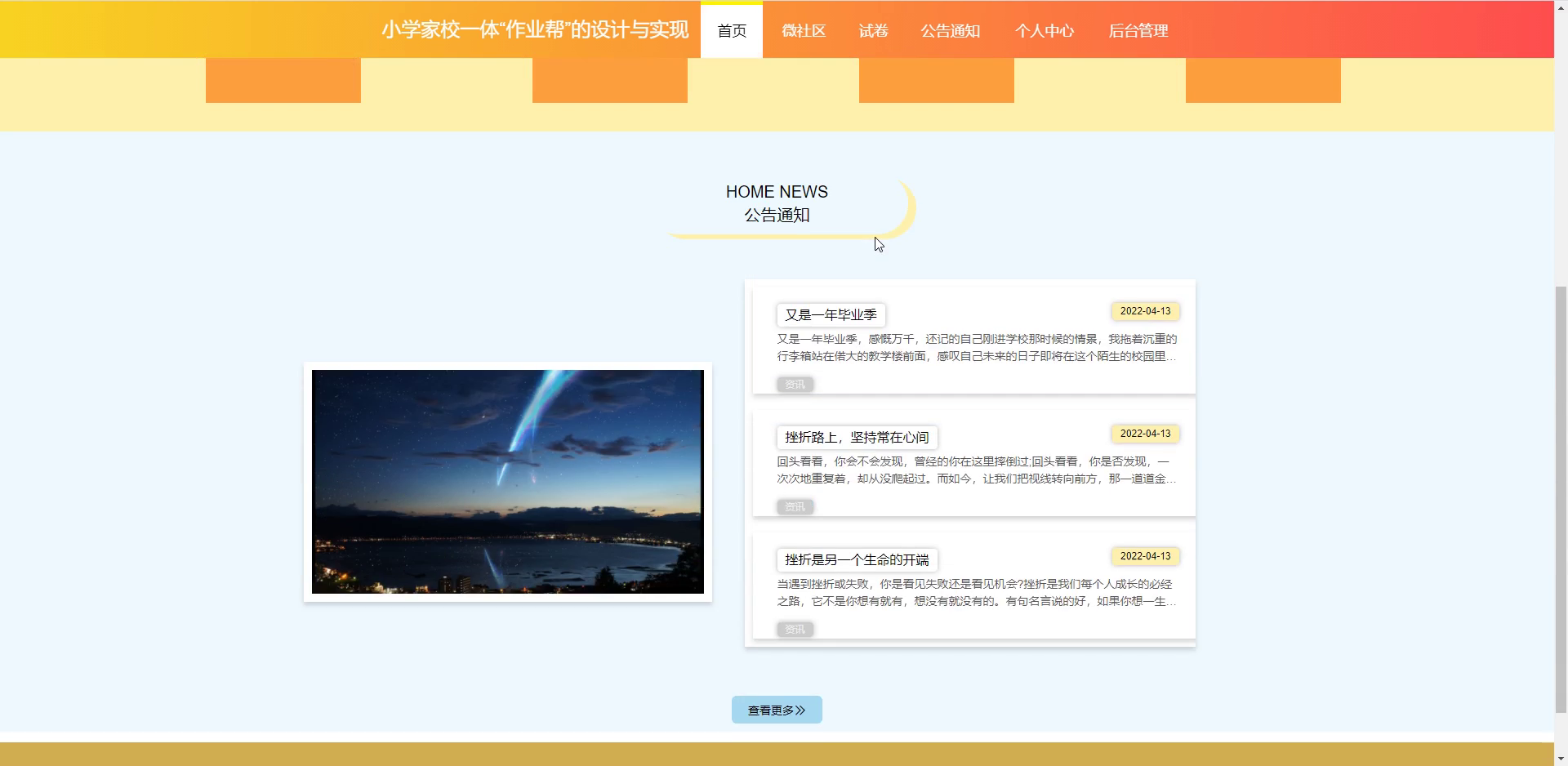Click the site title 小学家校一体"作业帮"的设计与实现
The image size is (1568, 766).
[535, 30]
